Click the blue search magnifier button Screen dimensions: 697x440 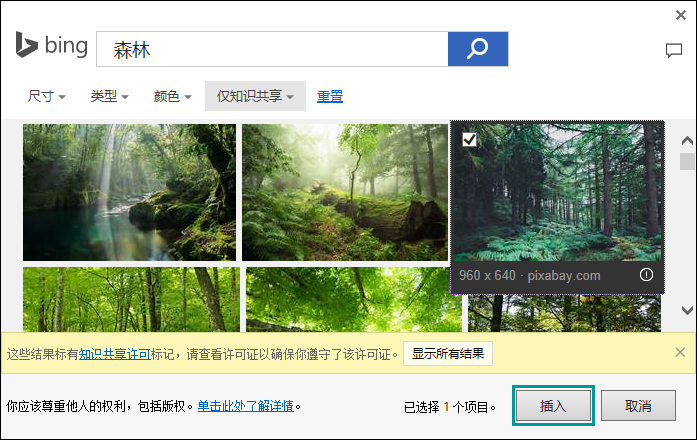(478, 48)
